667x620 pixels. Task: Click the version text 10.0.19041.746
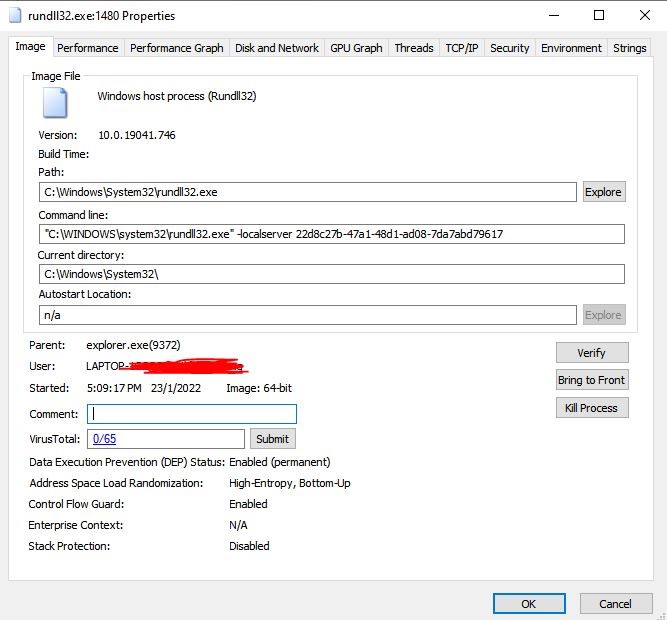[x=137, y=135]
